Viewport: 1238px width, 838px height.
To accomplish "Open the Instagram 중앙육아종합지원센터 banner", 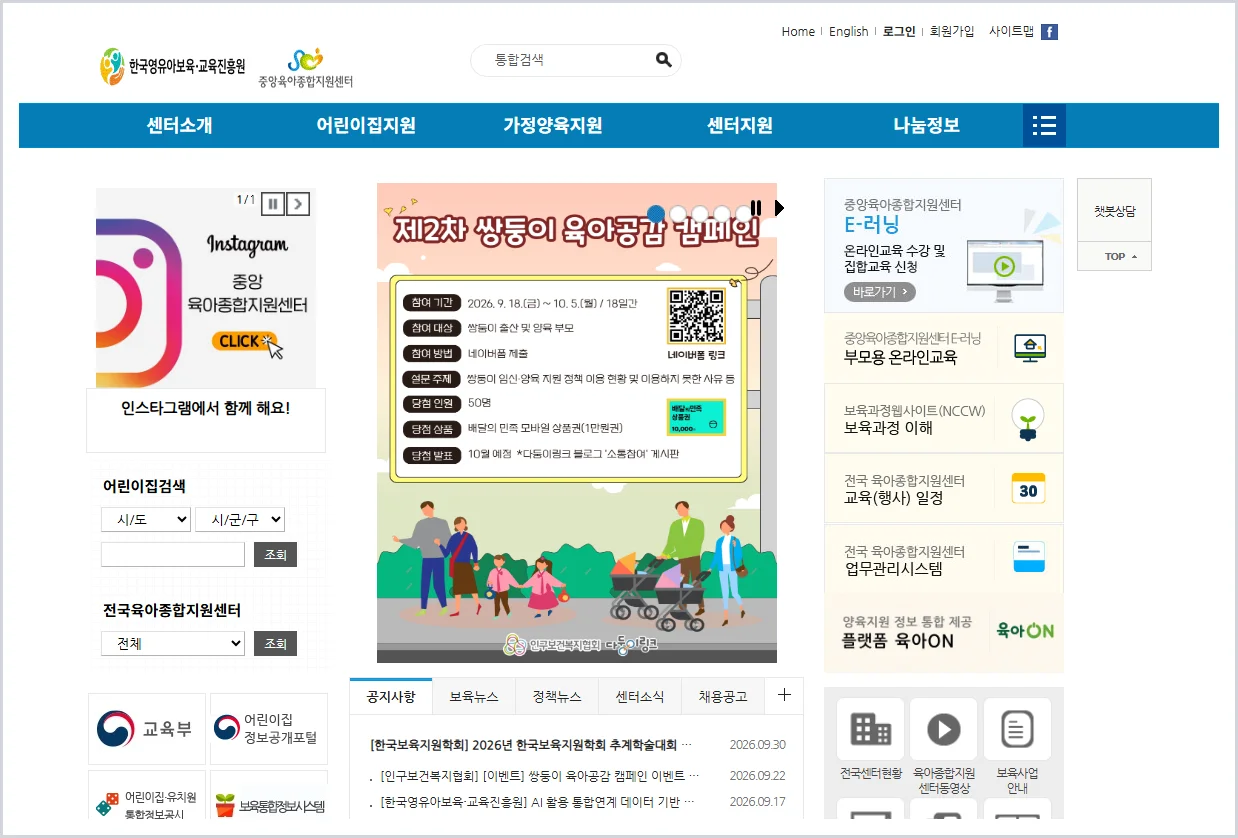I will coord(206,288).
